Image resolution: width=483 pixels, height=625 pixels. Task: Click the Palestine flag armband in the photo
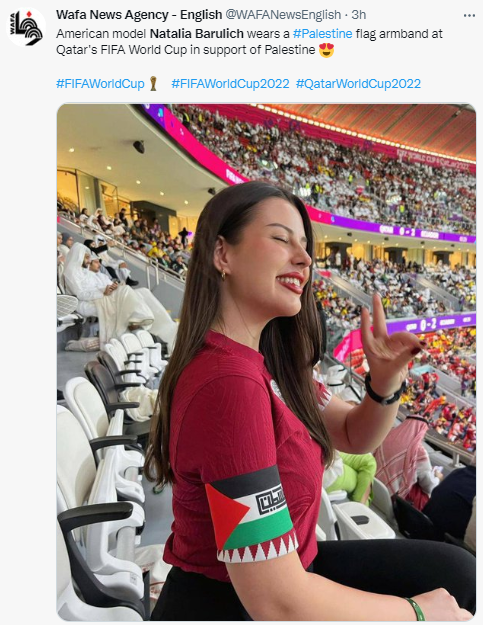(252, 514)
